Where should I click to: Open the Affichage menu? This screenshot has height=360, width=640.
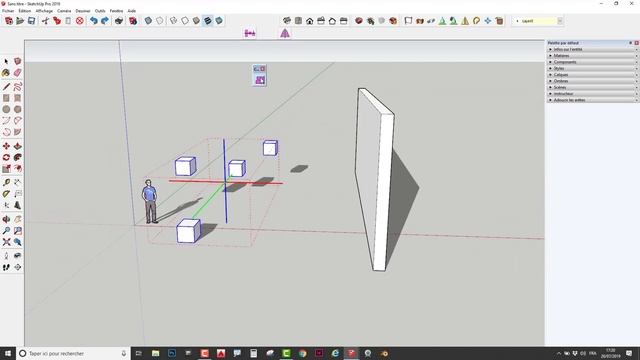pos(44,11)
